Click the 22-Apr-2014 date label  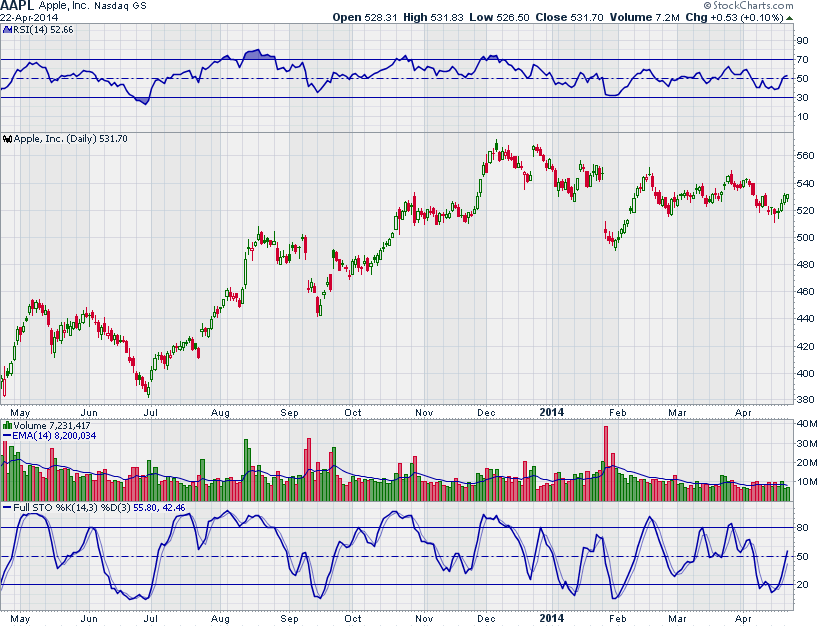coord(29,17)
